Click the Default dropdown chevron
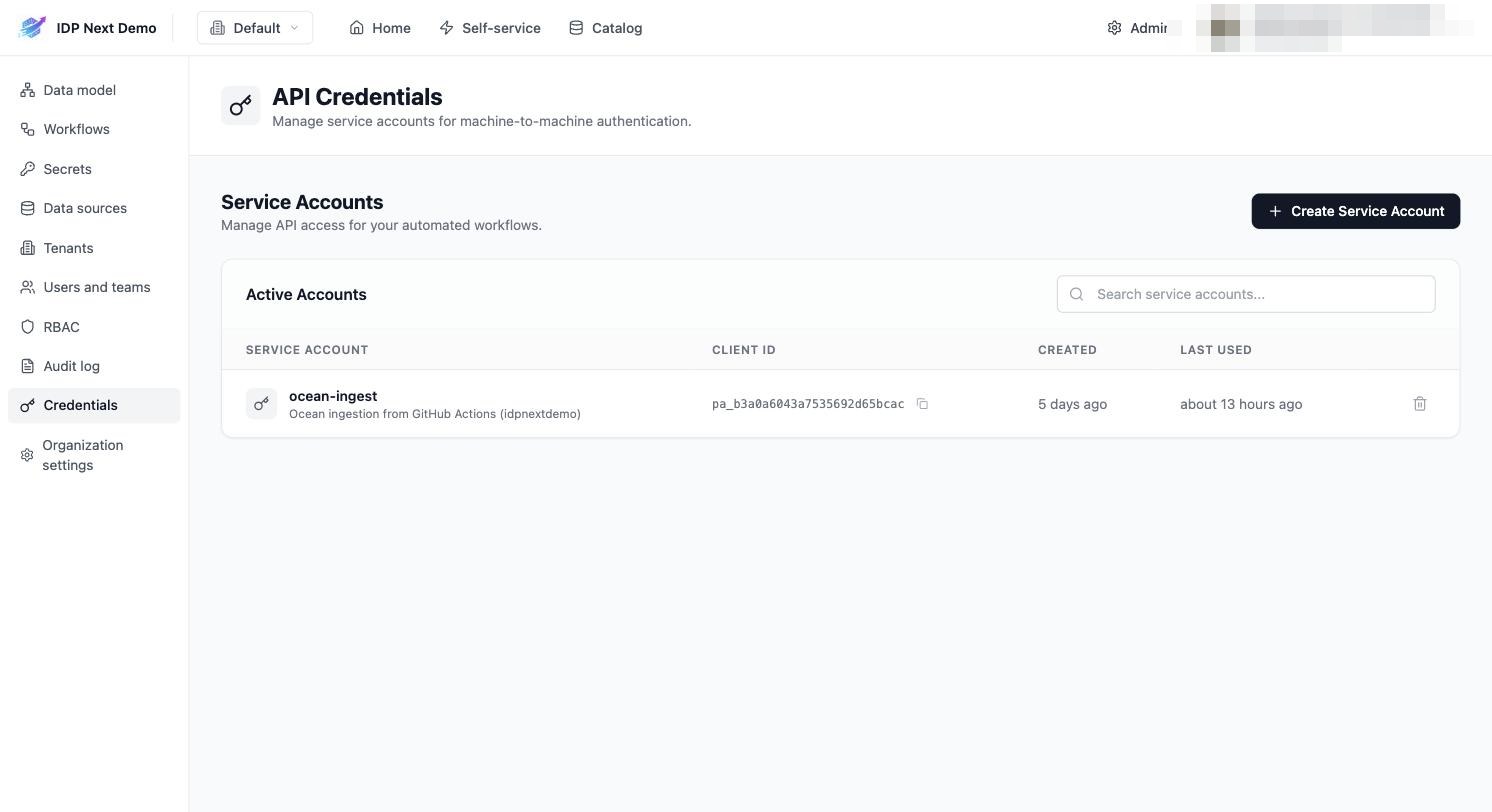Screen dimensions: 1492x812 (x=294, y=28)
